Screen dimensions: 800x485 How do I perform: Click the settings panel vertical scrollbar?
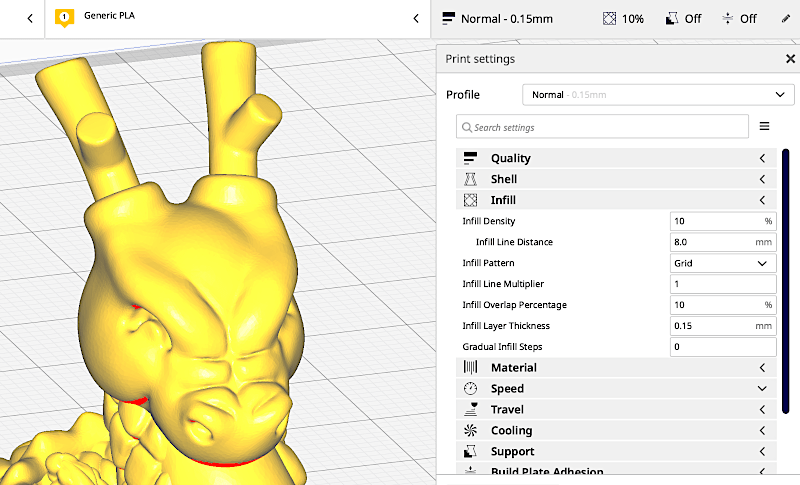point(785,281)
